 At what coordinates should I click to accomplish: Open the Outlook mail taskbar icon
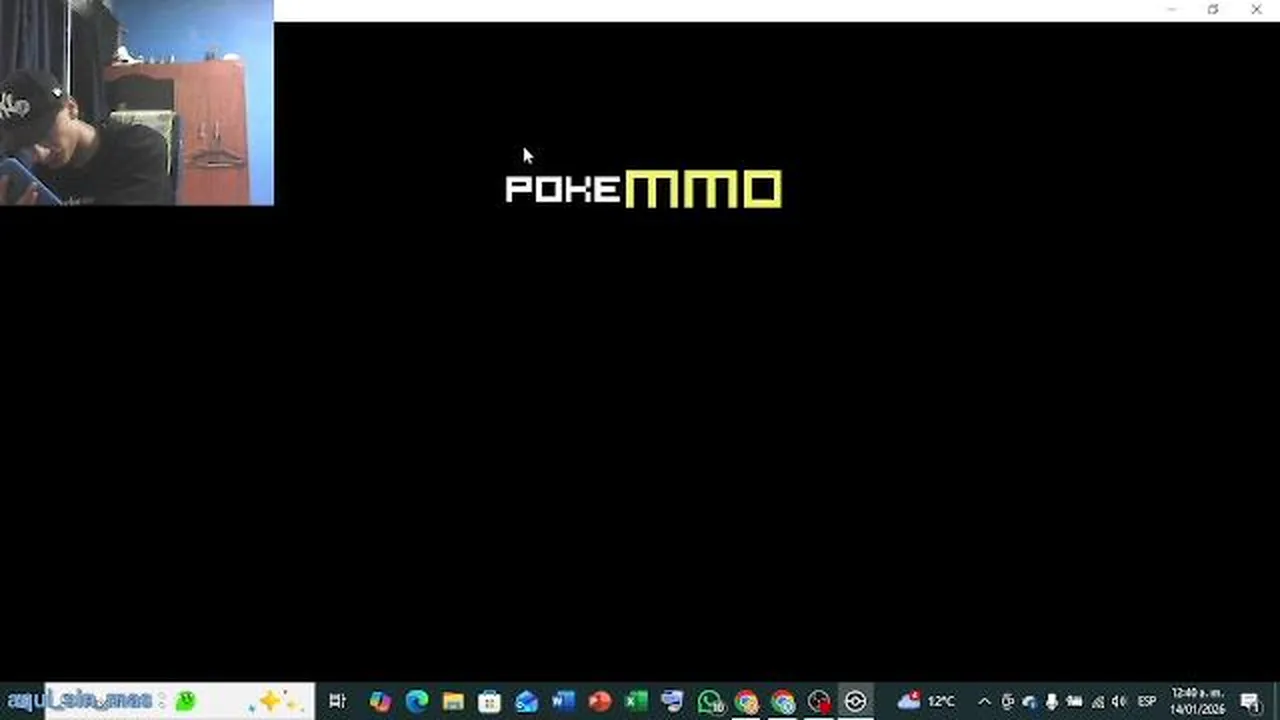pyautogui.click(x=526, y=701)
